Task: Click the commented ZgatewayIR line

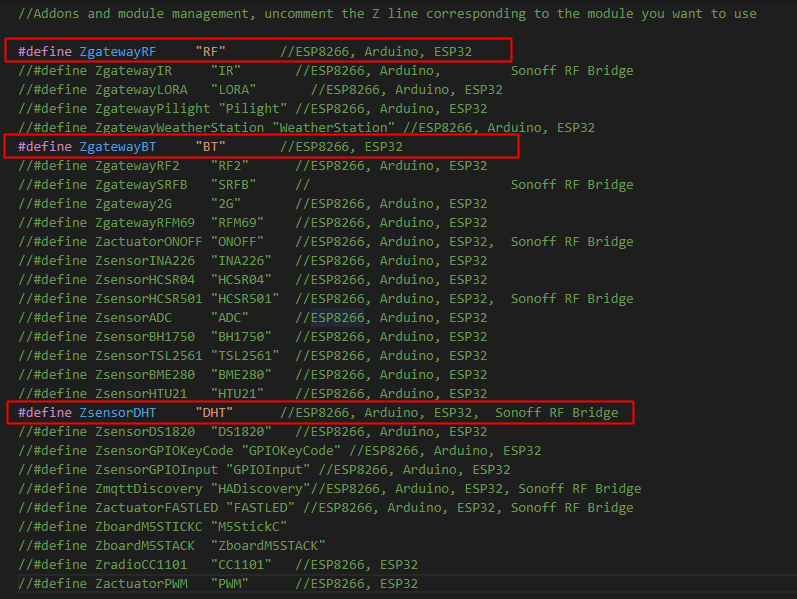Action: (x=325, y=71)
